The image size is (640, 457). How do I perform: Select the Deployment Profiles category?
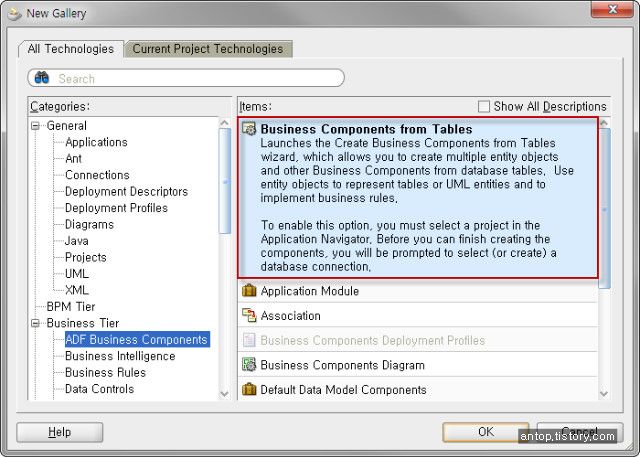[116, 208]
